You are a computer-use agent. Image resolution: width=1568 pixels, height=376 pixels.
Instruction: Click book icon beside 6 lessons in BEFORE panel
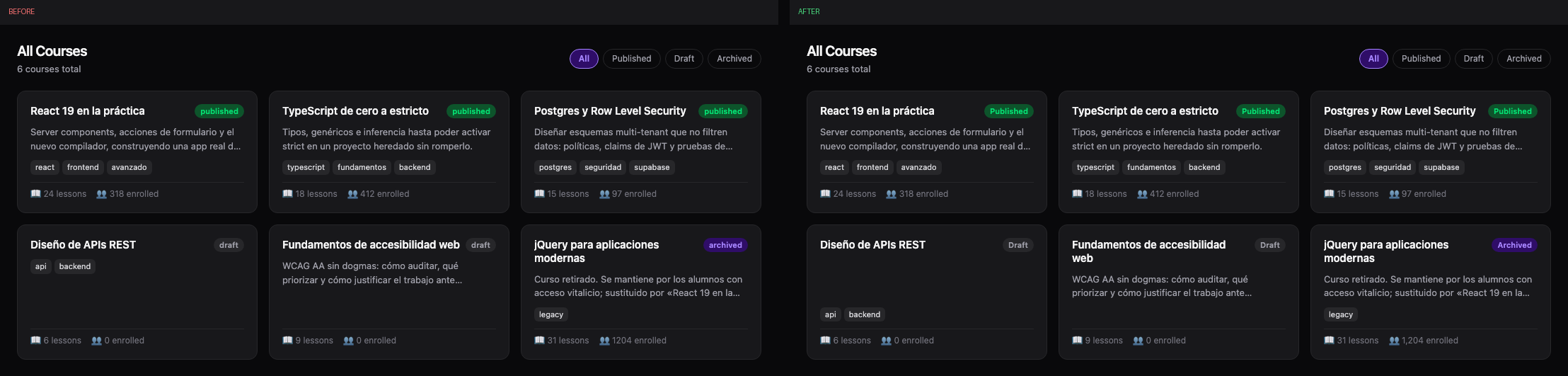coord(35,341)
